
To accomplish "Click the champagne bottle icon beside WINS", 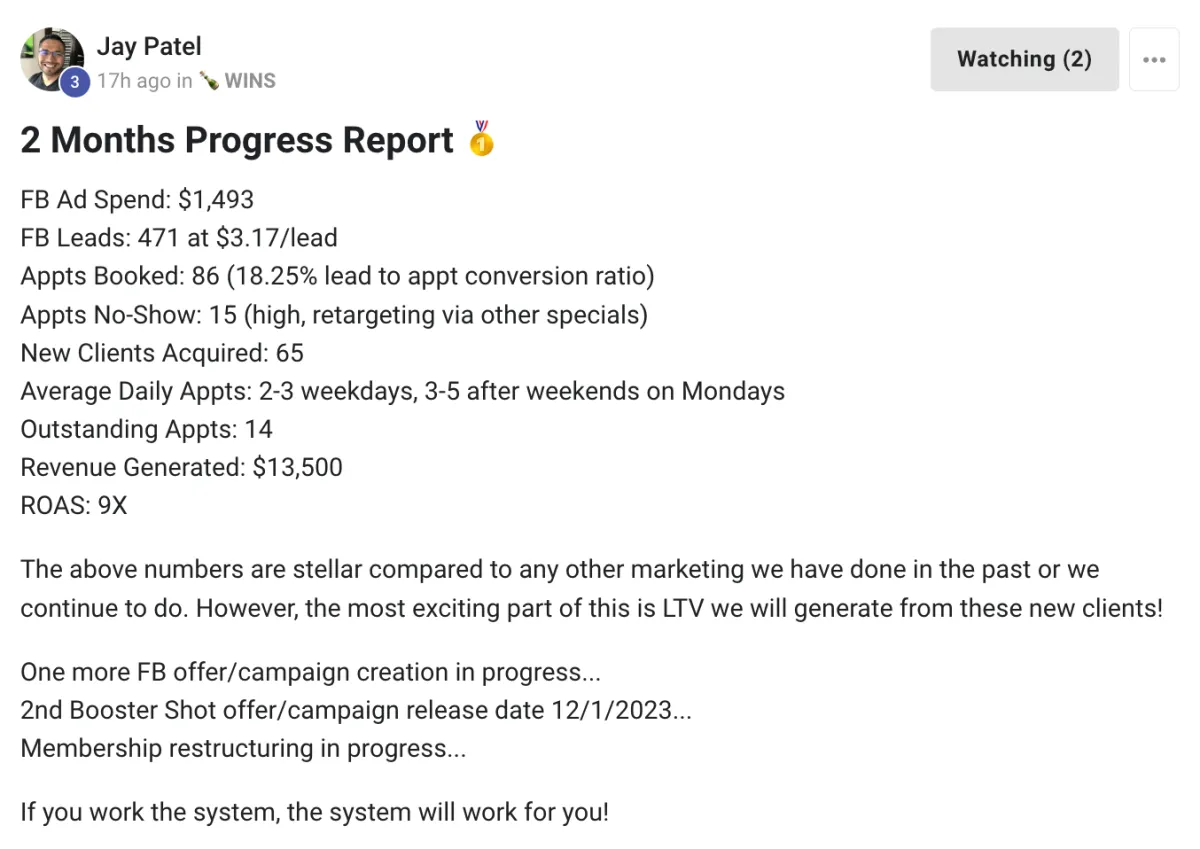I will point(208,82).
